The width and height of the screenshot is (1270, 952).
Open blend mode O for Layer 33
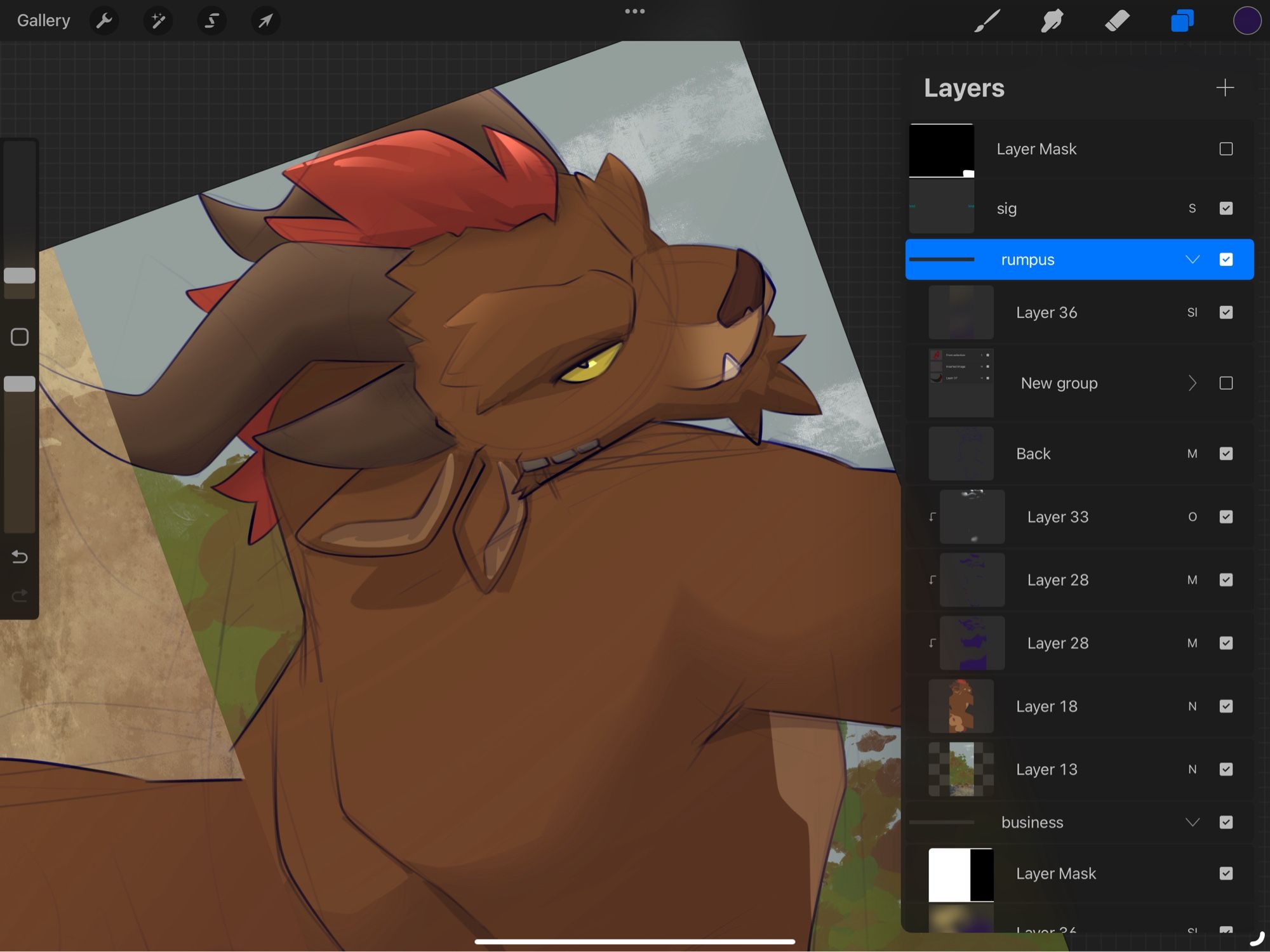tap(1192, 517)
